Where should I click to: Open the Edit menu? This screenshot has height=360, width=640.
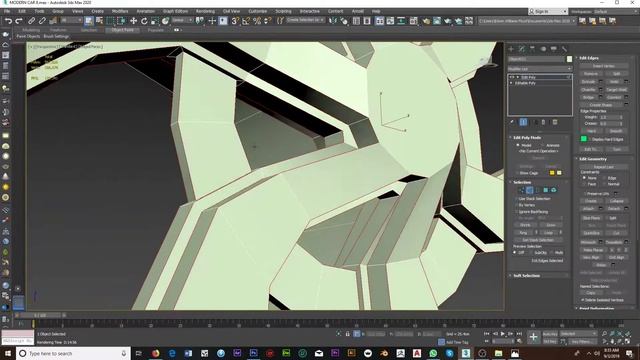[22, 11]
